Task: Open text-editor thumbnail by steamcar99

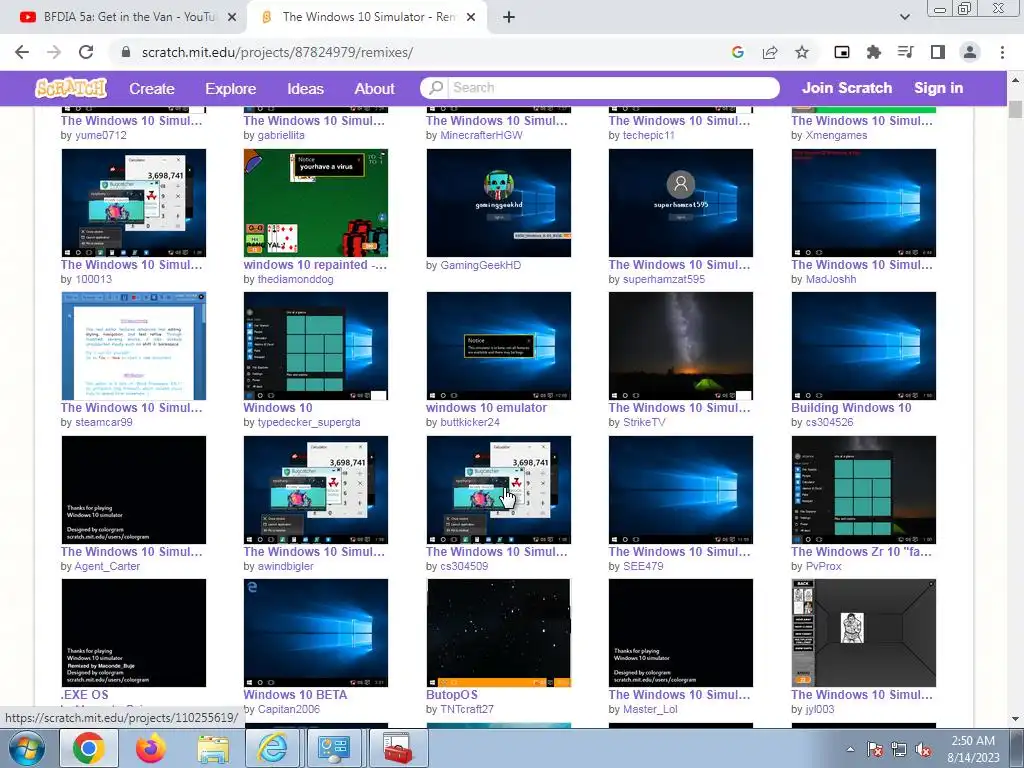Action: (133, 345)
